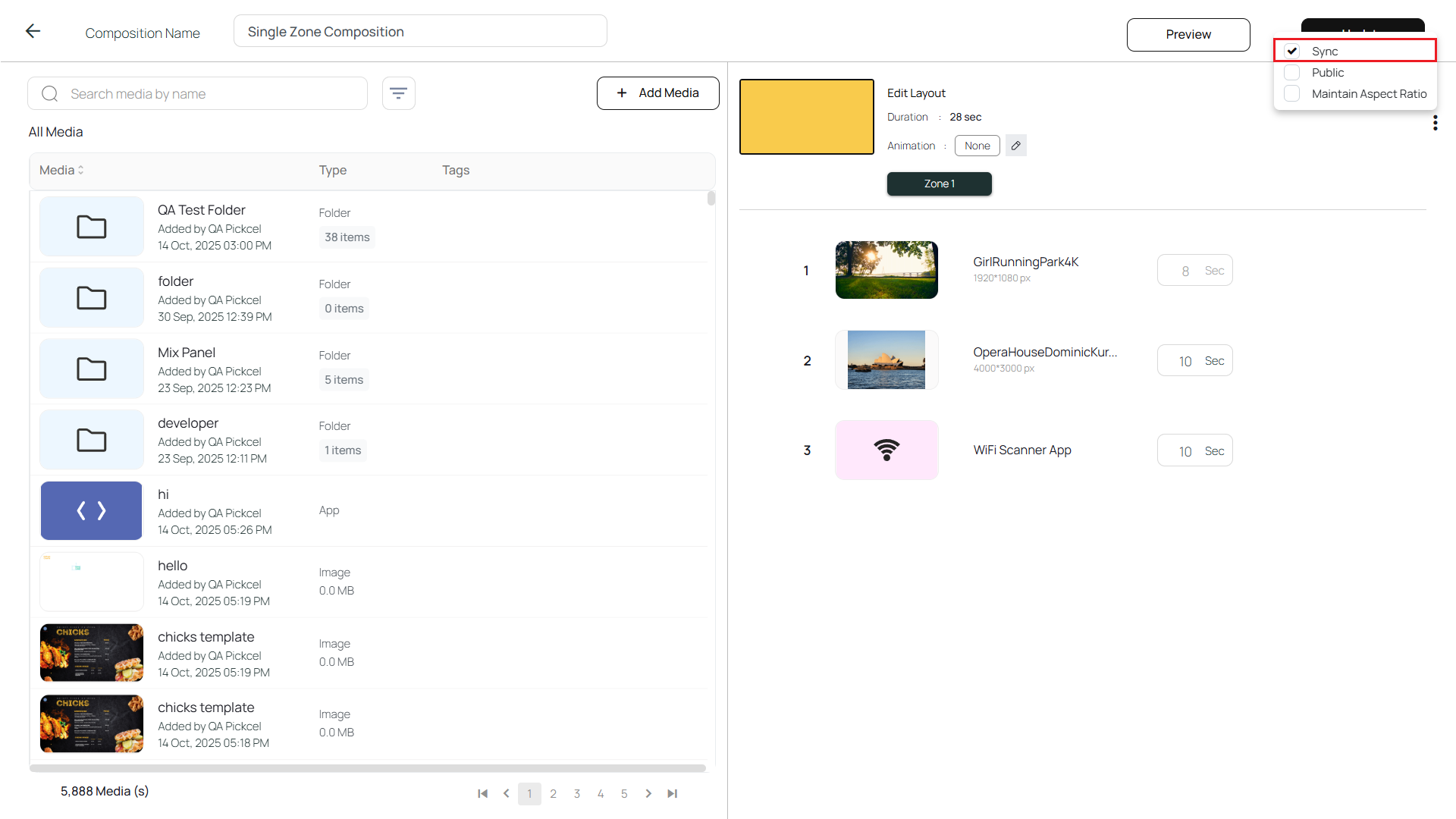Select the 'hi' app code icon
This screenshot has height=819, width=1456.
(x=91, y=510)
